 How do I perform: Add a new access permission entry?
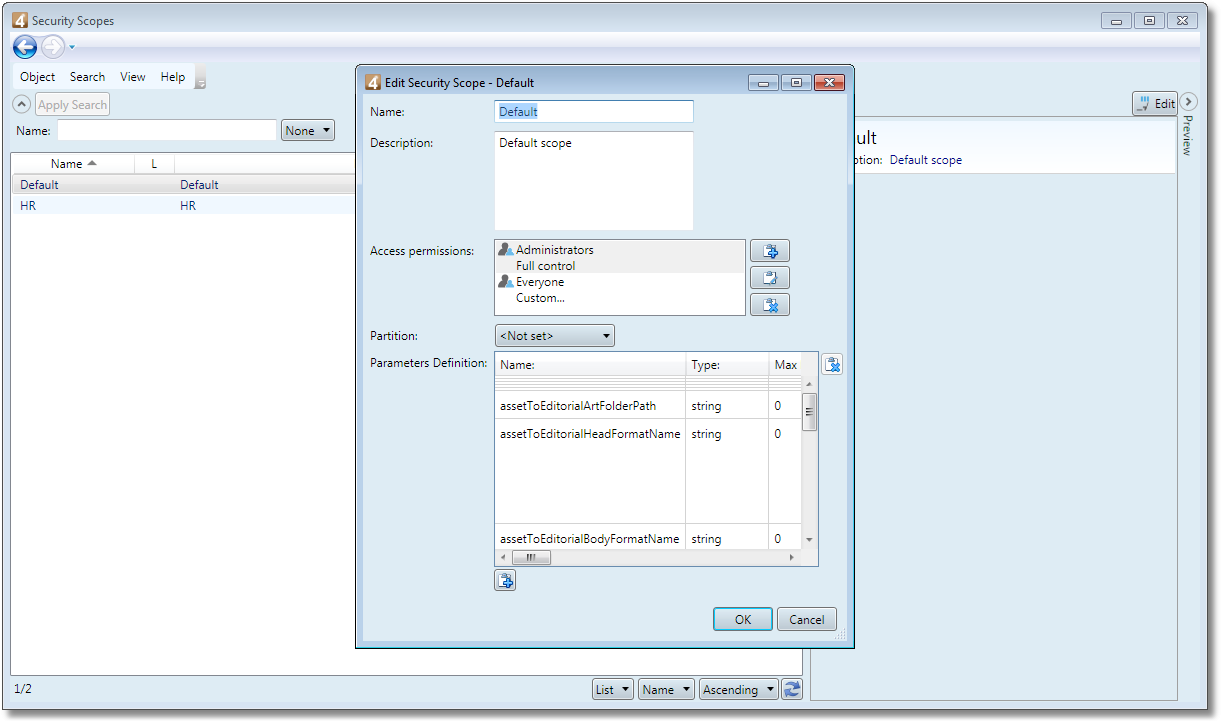click(x=770, y=251)
